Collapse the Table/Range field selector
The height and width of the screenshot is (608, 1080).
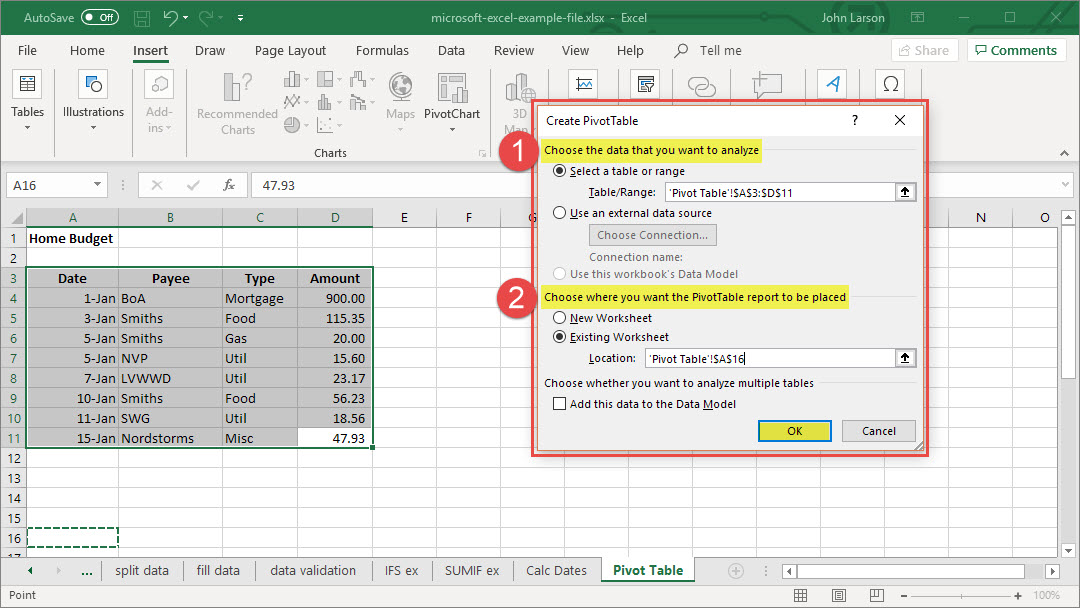[x=906, y=192]
